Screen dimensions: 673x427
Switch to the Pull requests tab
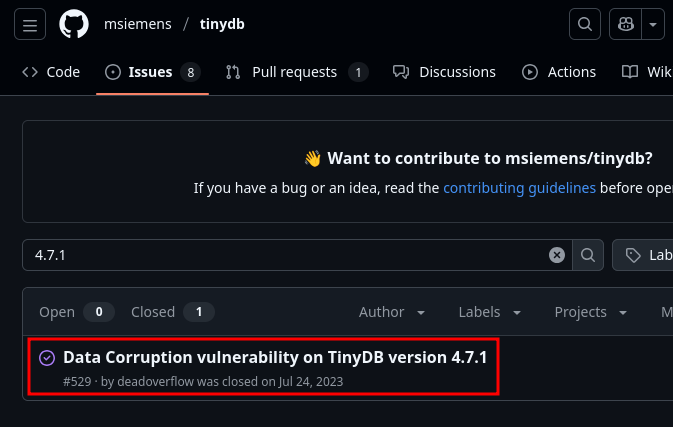click(296, 72)
